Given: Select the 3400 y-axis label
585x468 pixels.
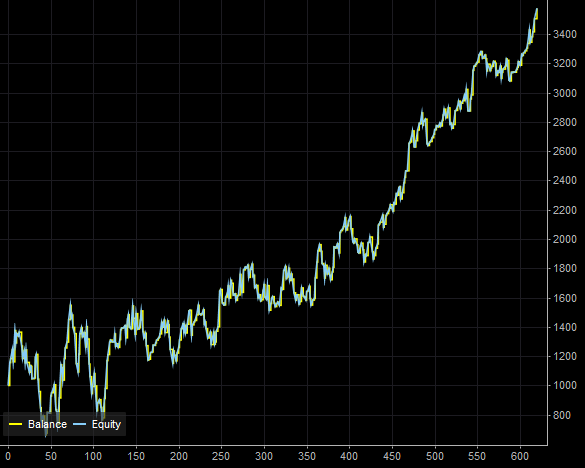Looking at the screenshot, I should click(x=565, y=35).
